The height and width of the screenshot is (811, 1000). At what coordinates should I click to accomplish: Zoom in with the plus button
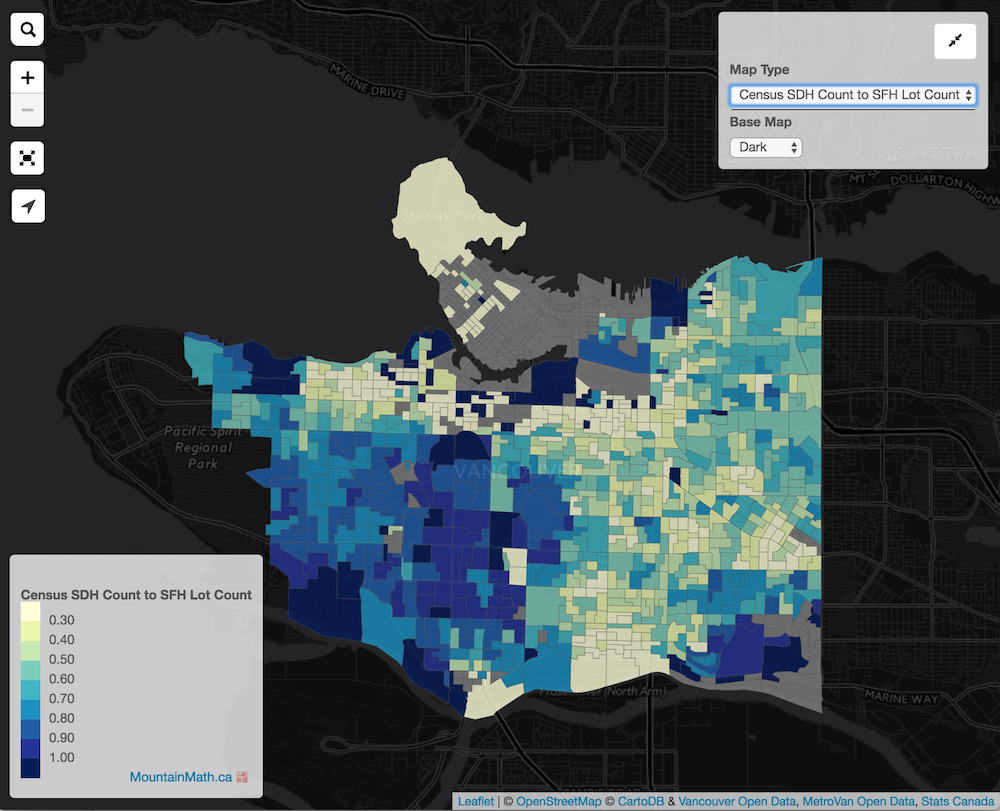click(27, 78)
